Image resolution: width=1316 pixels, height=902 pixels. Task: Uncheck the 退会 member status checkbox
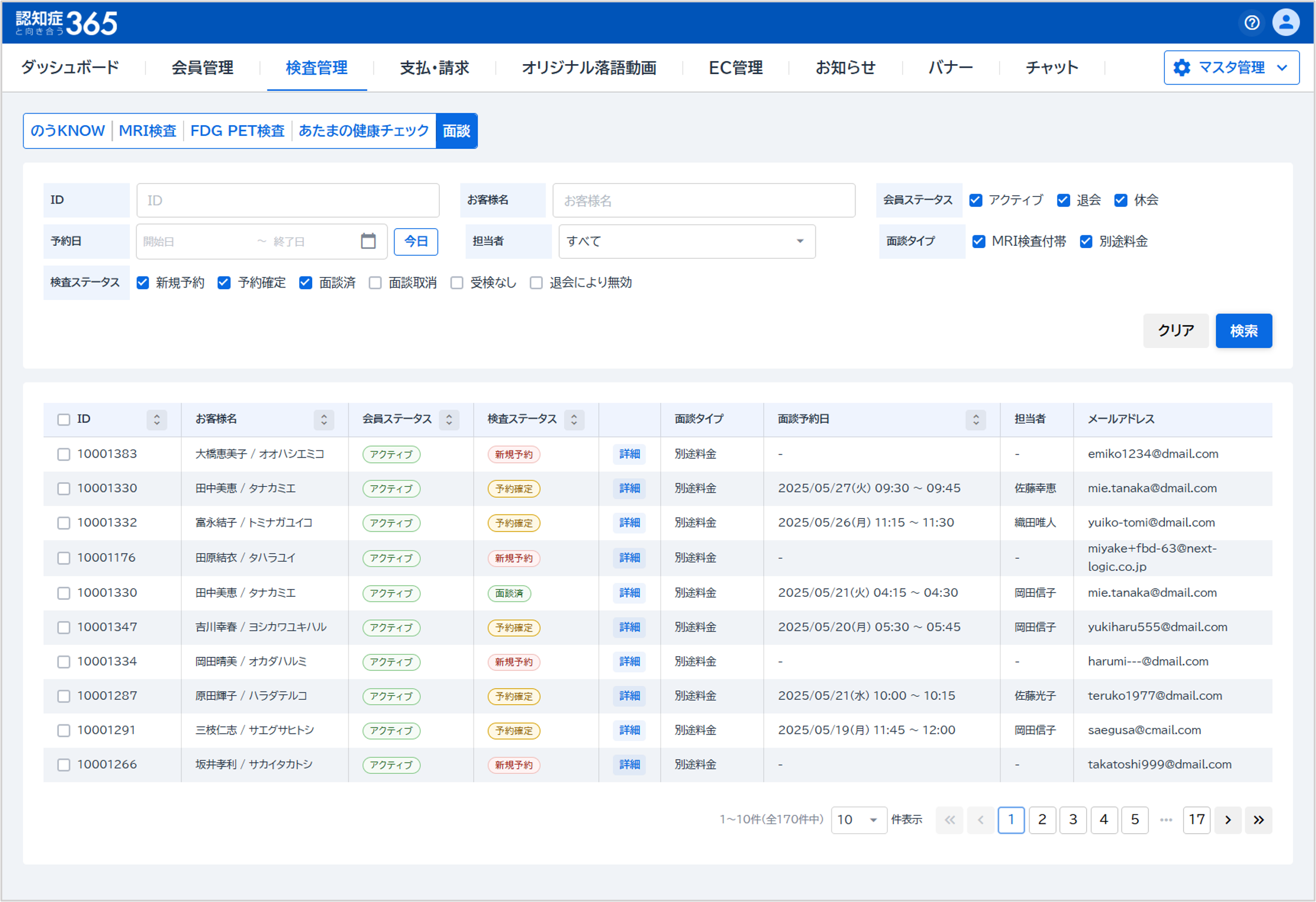[x=1063, y=200]
